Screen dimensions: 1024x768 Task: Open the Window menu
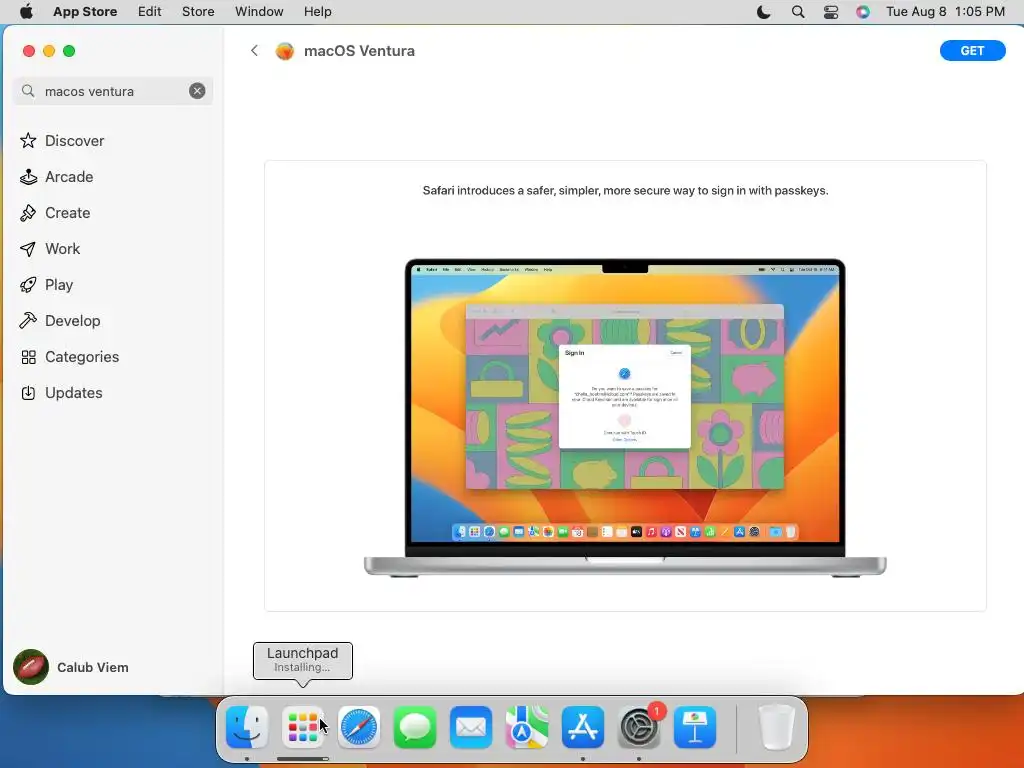click(259, 12)
